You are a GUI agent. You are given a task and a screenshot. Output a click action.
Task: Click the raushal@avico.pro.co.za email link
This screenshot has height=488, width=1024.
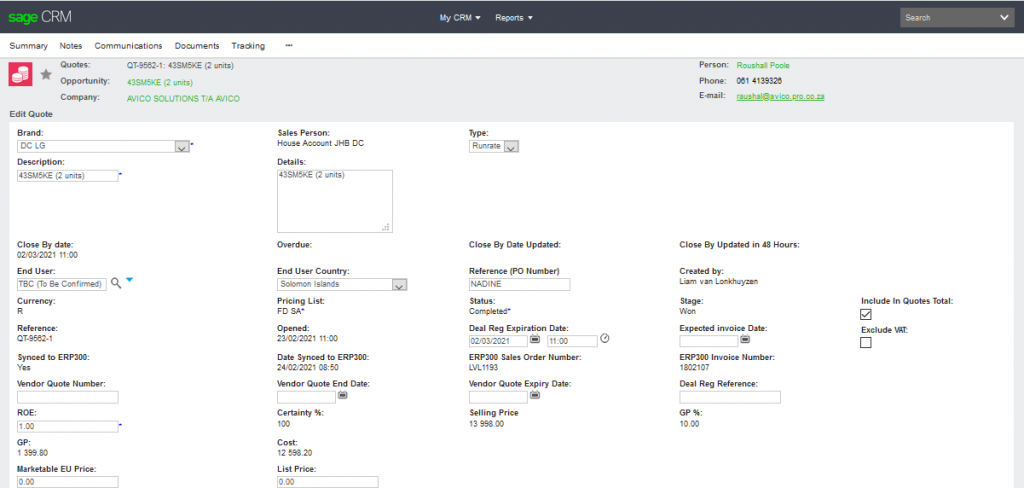[780, 96]
